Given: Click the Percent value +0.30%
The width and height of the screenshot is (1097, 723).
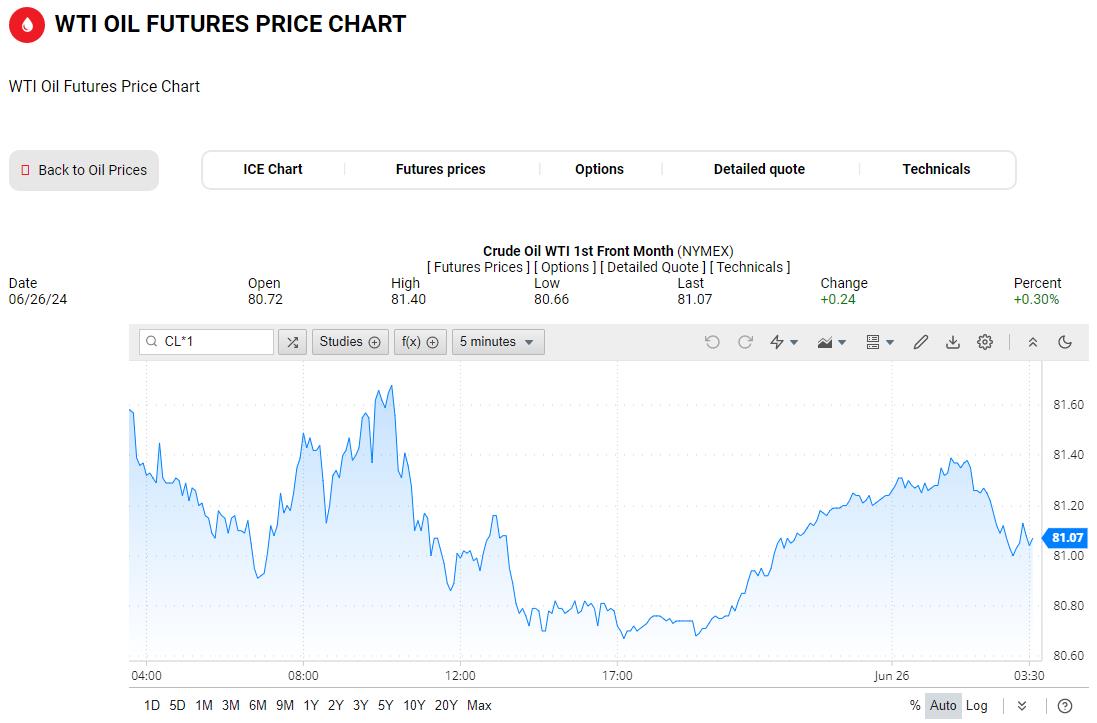Looking at the screenshot, I should point(1036,300).
